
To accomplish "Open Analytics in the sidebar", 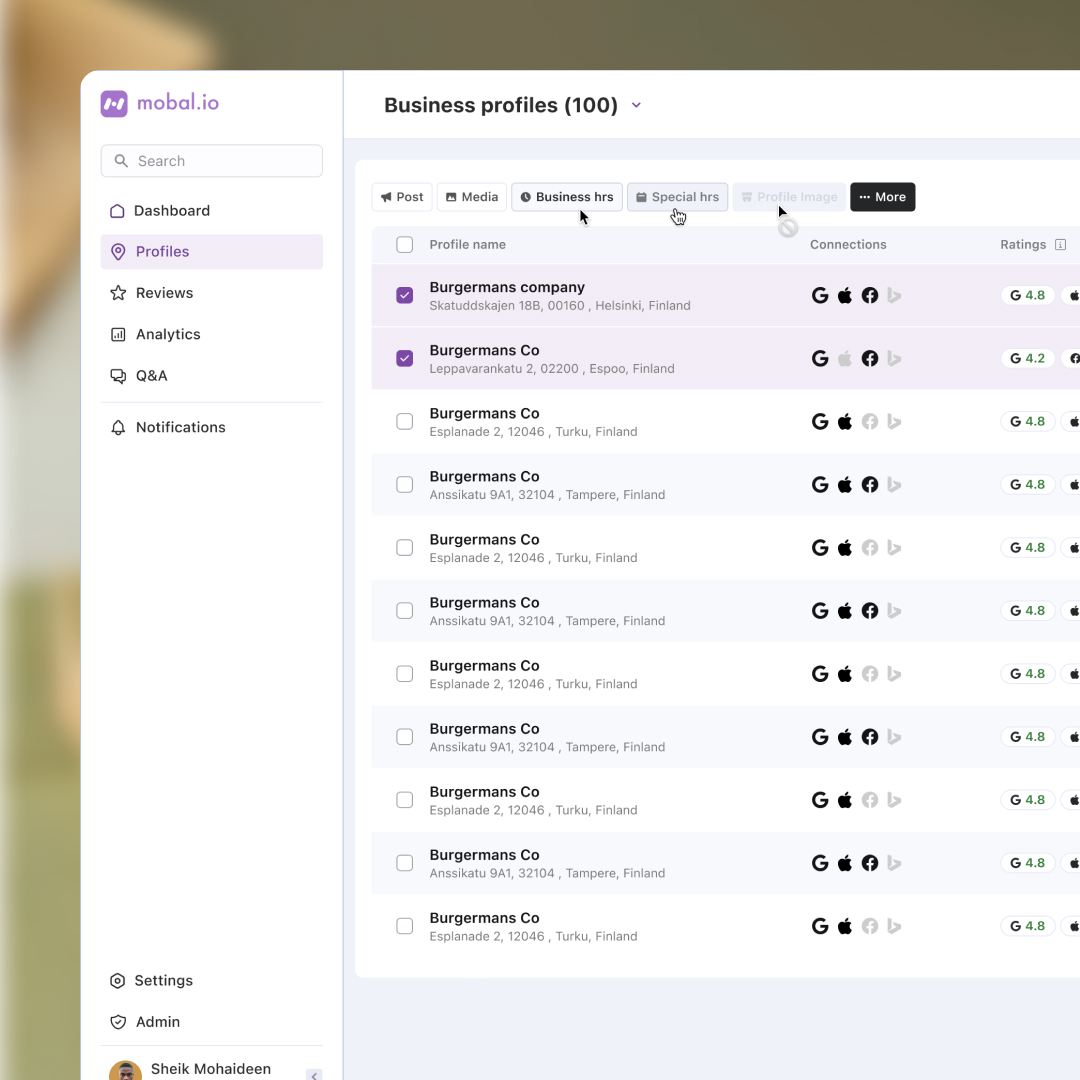I will [211, 334].
